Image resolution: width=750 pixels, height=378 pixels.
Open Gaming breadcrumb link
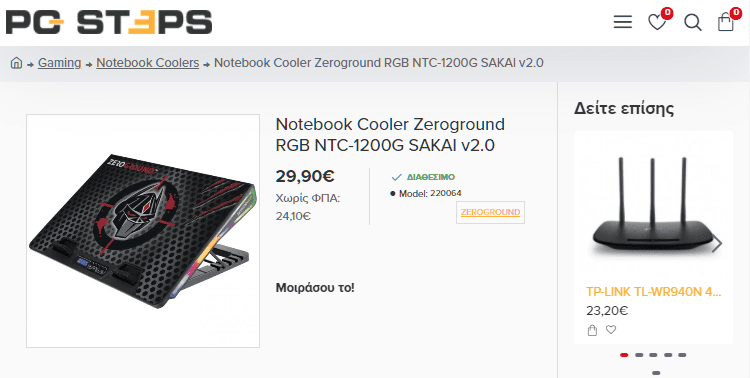pos(59,63)
